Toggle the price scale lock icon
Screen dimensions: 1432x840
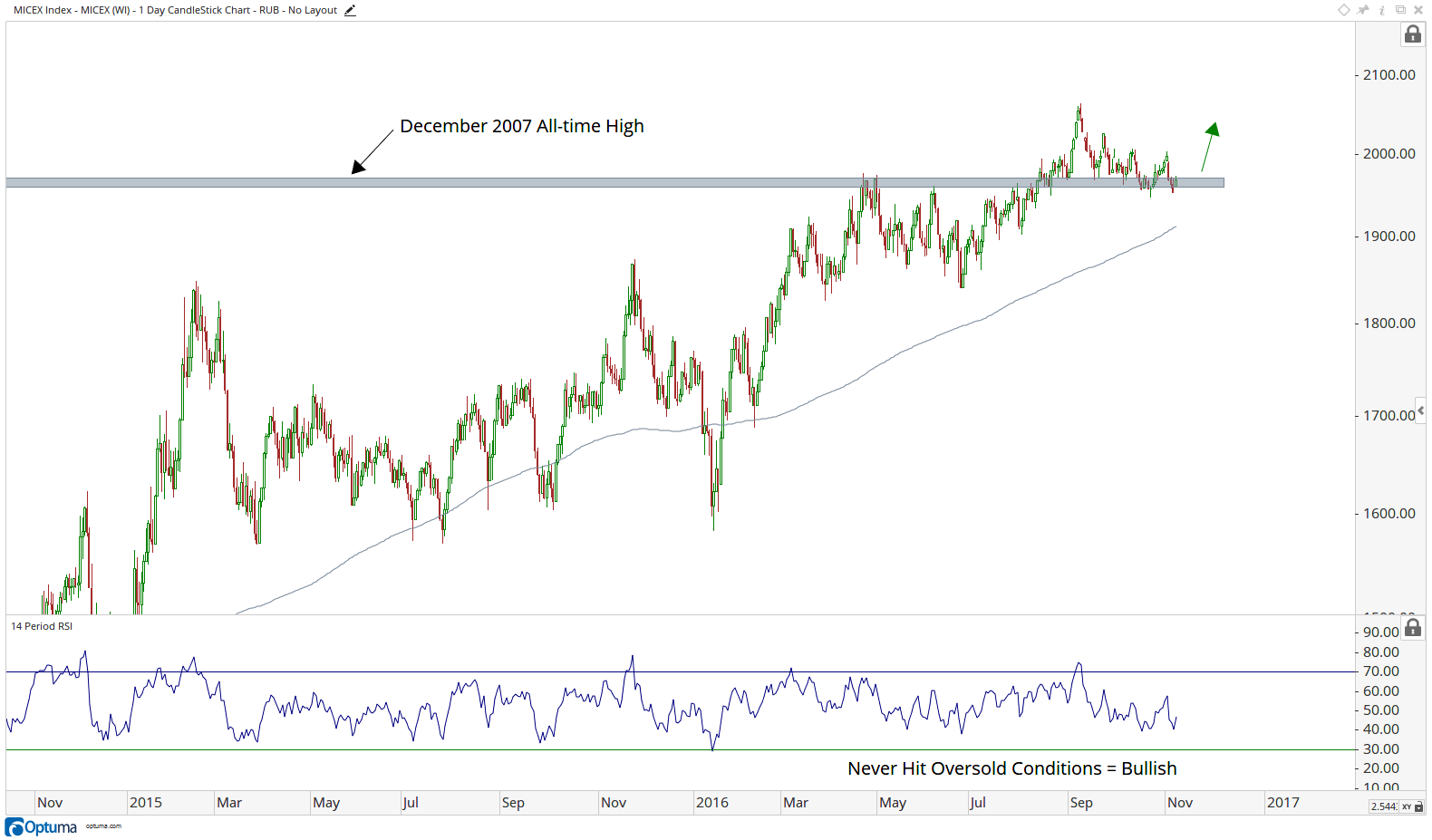[1413, 34]
